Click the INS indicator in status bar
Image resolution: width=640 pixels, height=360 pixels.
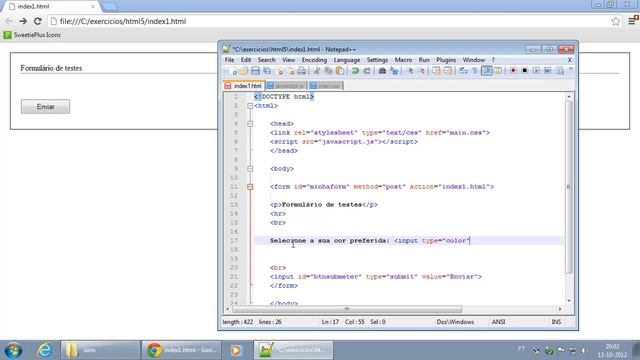[x=556, y=322]
